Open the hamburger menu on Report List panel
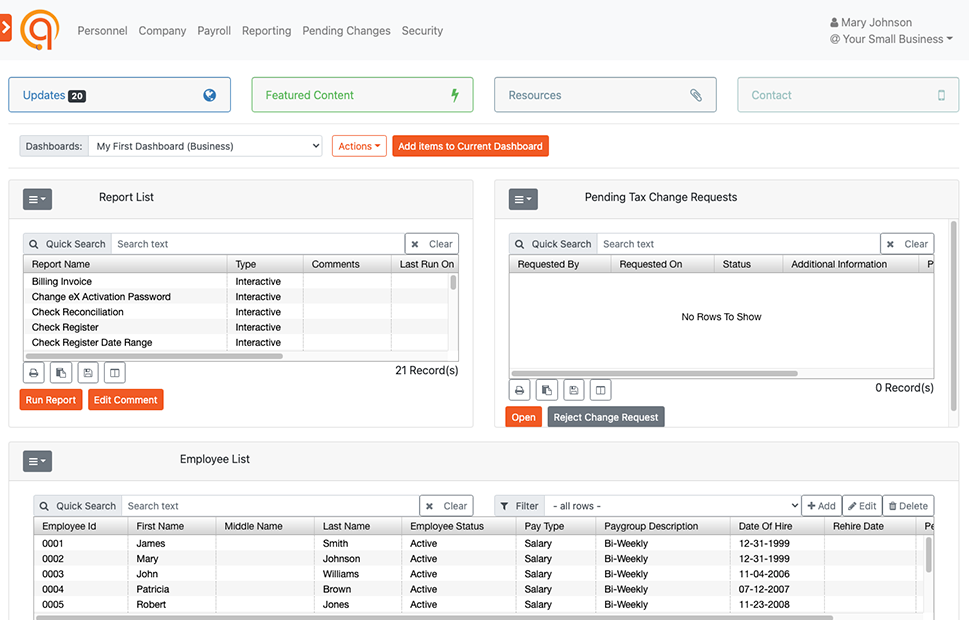This screenshot has width=970, height=620. point(37,199)
